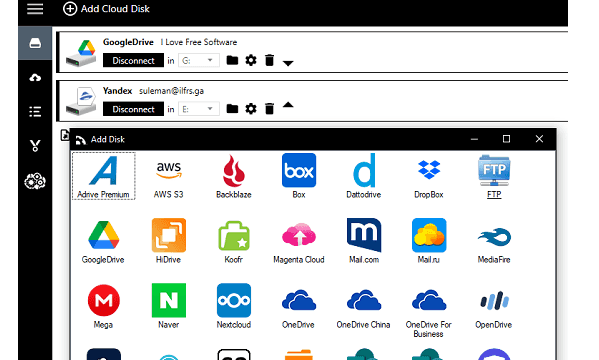
Task: Open the cloud upload sidebar icon
Action: [x=35, y=78]
